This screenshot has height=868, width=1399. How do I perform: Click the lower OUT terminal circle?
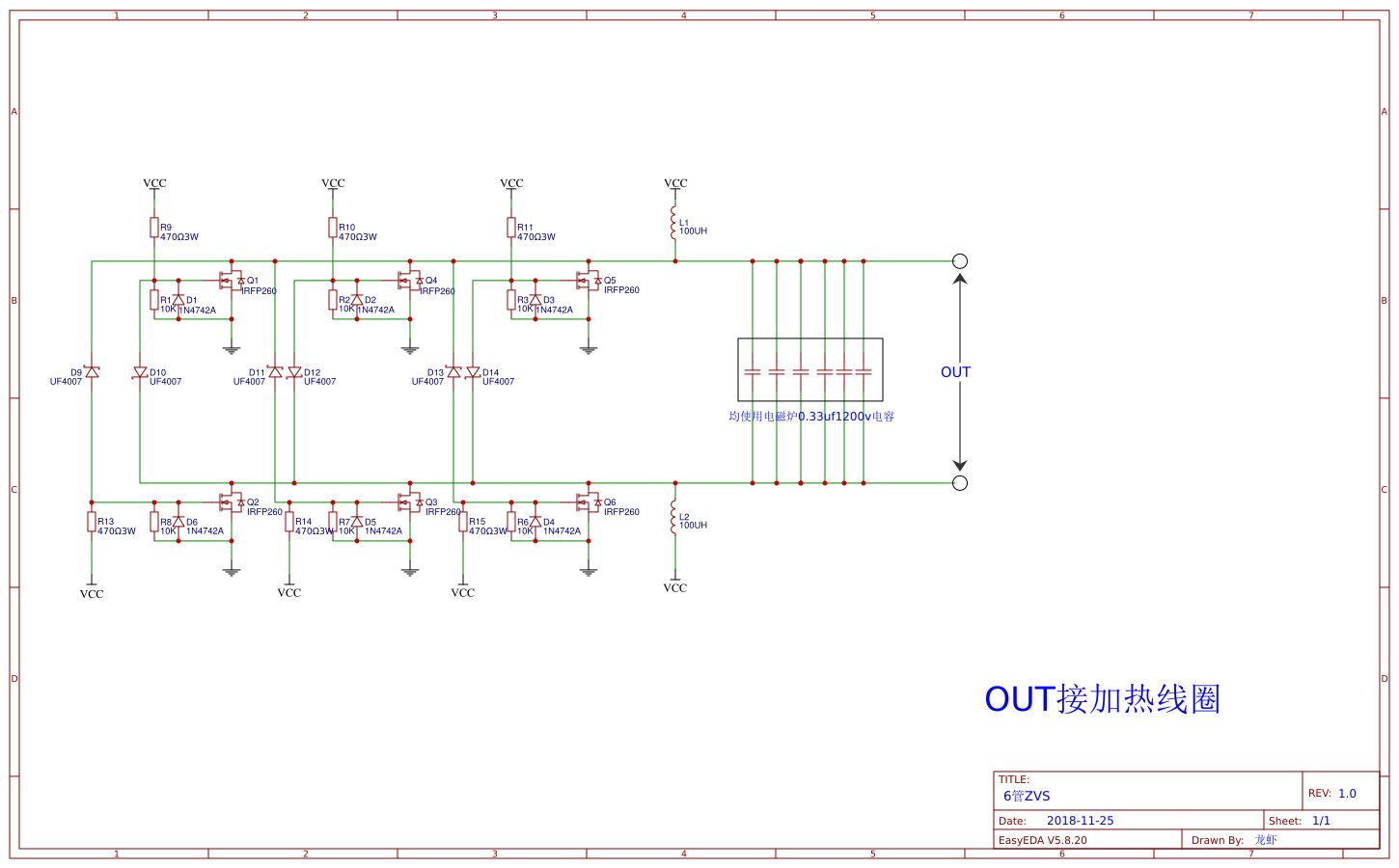pyautogui.click(x=960, y=483)
